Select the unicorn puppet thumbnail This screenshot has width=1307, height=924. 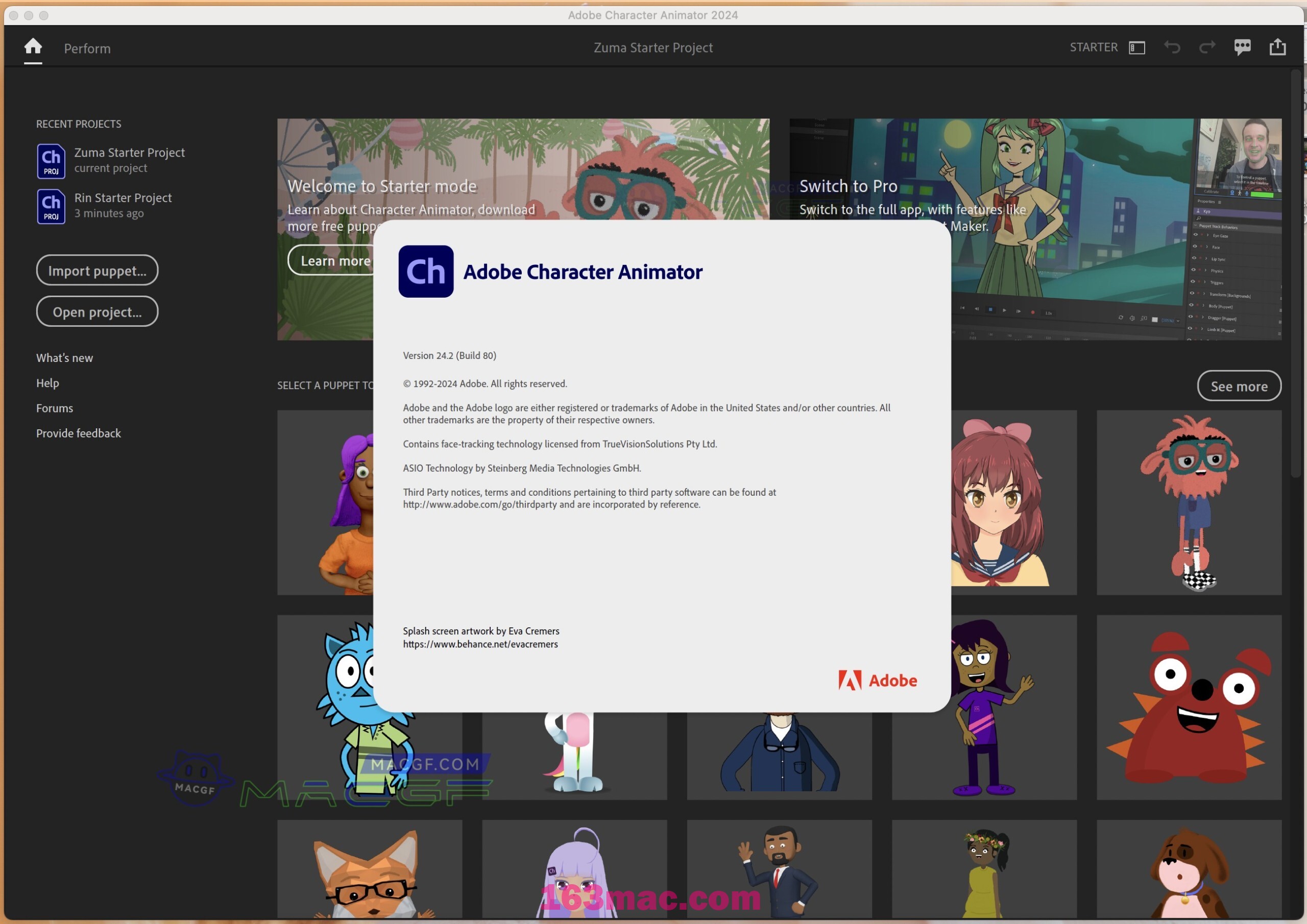574,756
